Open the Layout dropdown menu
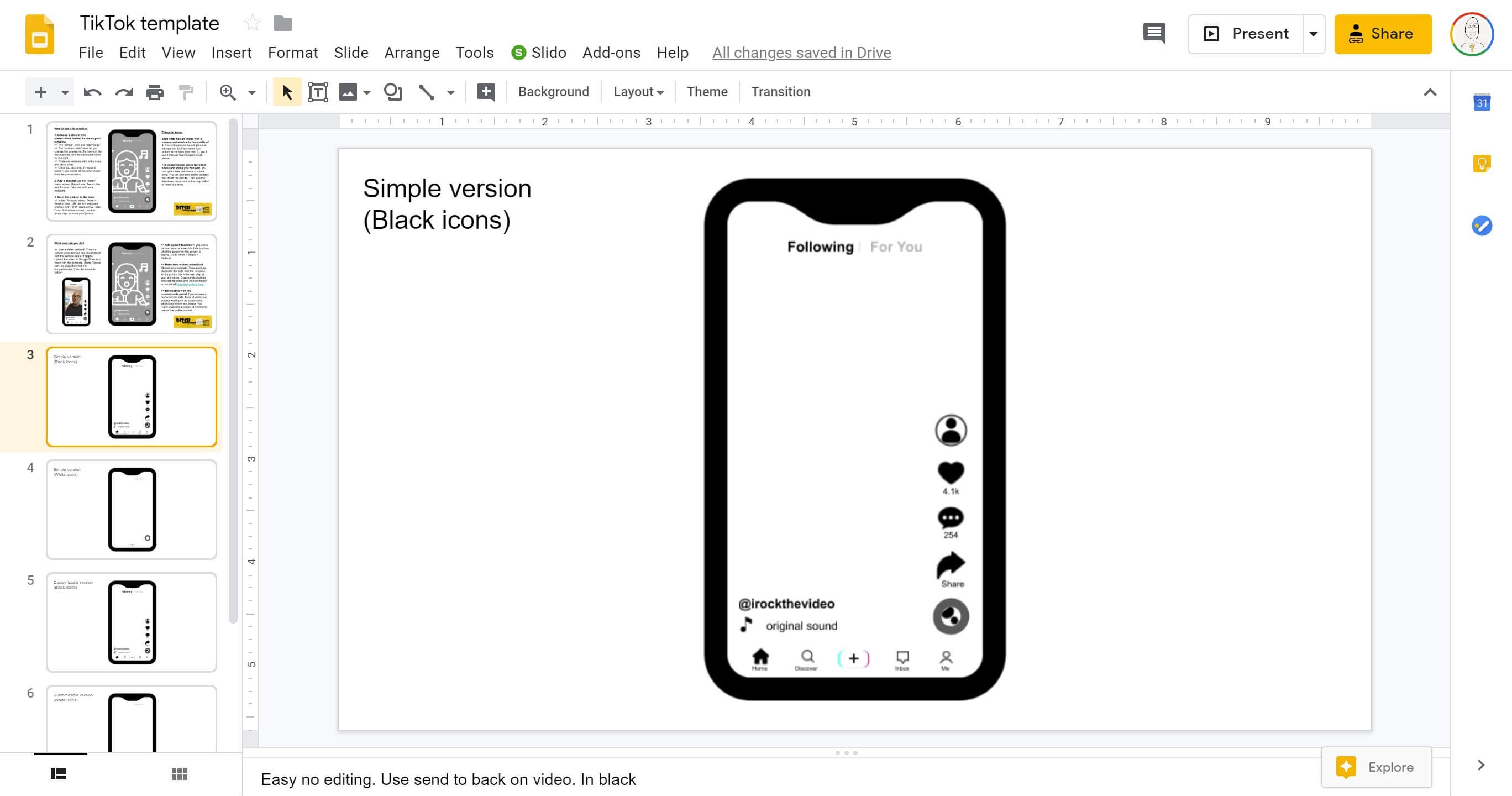Image resolution: width=1512 pixels, height=796 pixels. [637, 91]
